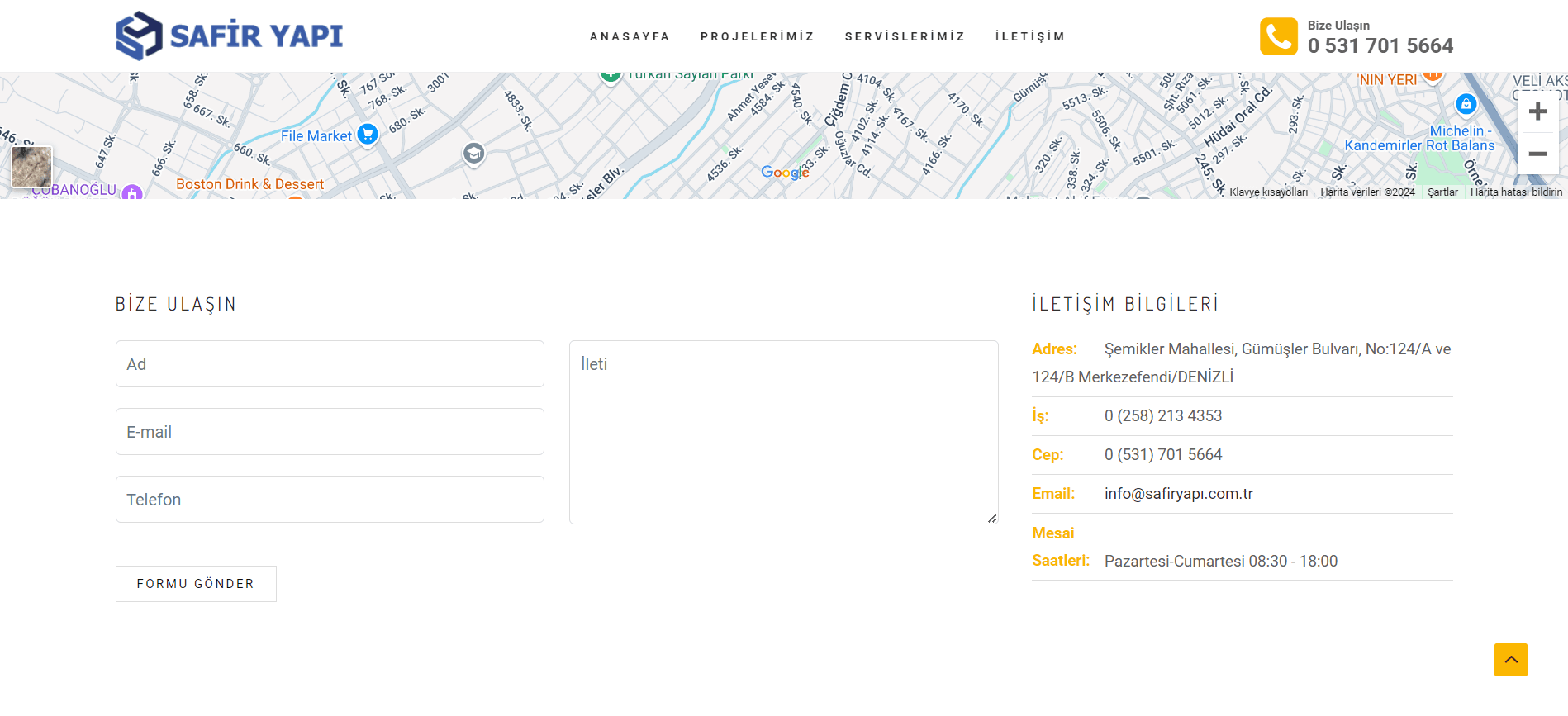This screenshot has height=716, width=1568.
Task: Open the PROJELERİMİZ menu item
Action: click(x=757, y=36)
